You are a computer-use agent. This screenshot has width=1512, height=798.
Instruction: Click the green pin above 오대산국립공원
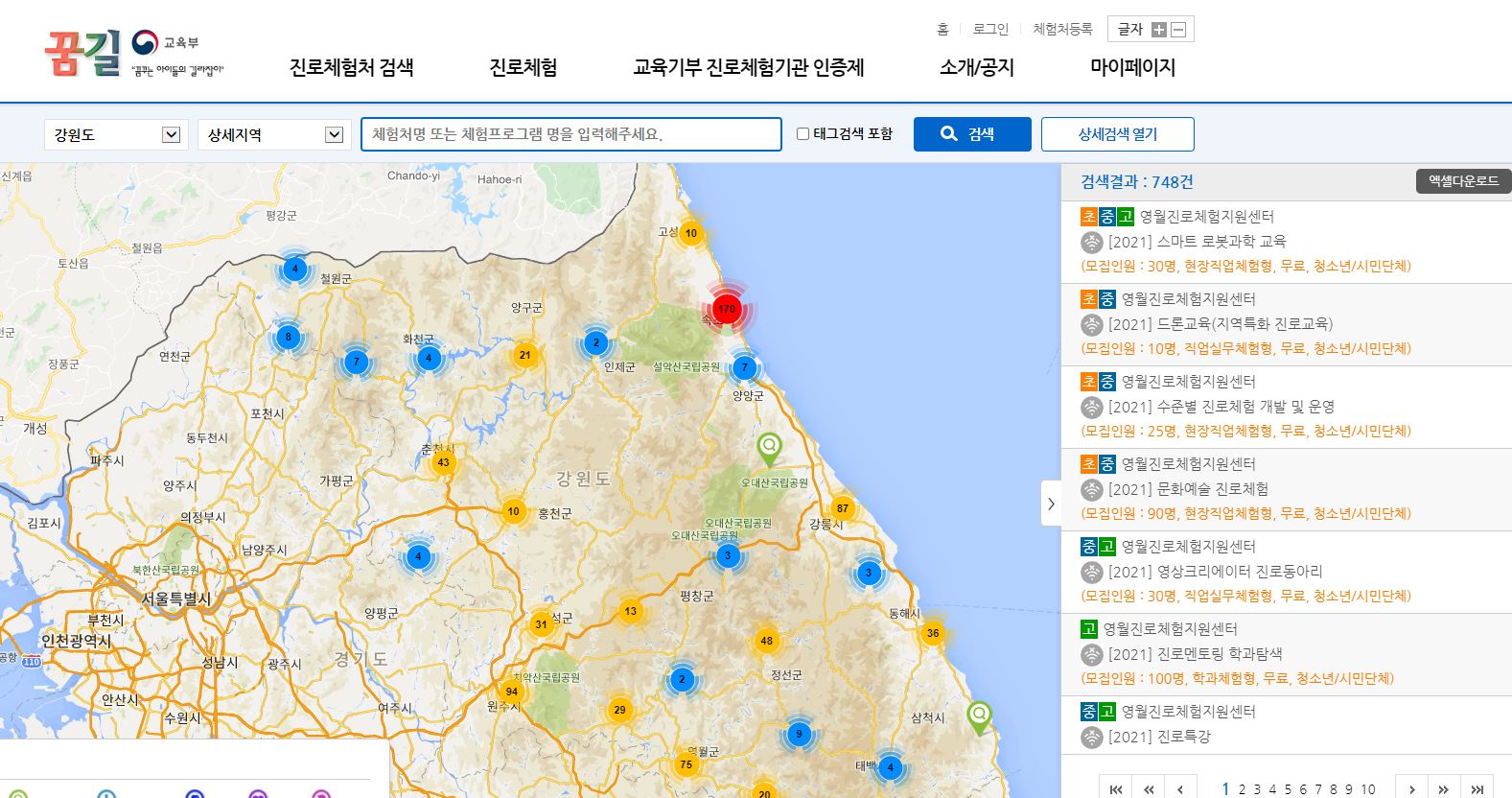769,449
